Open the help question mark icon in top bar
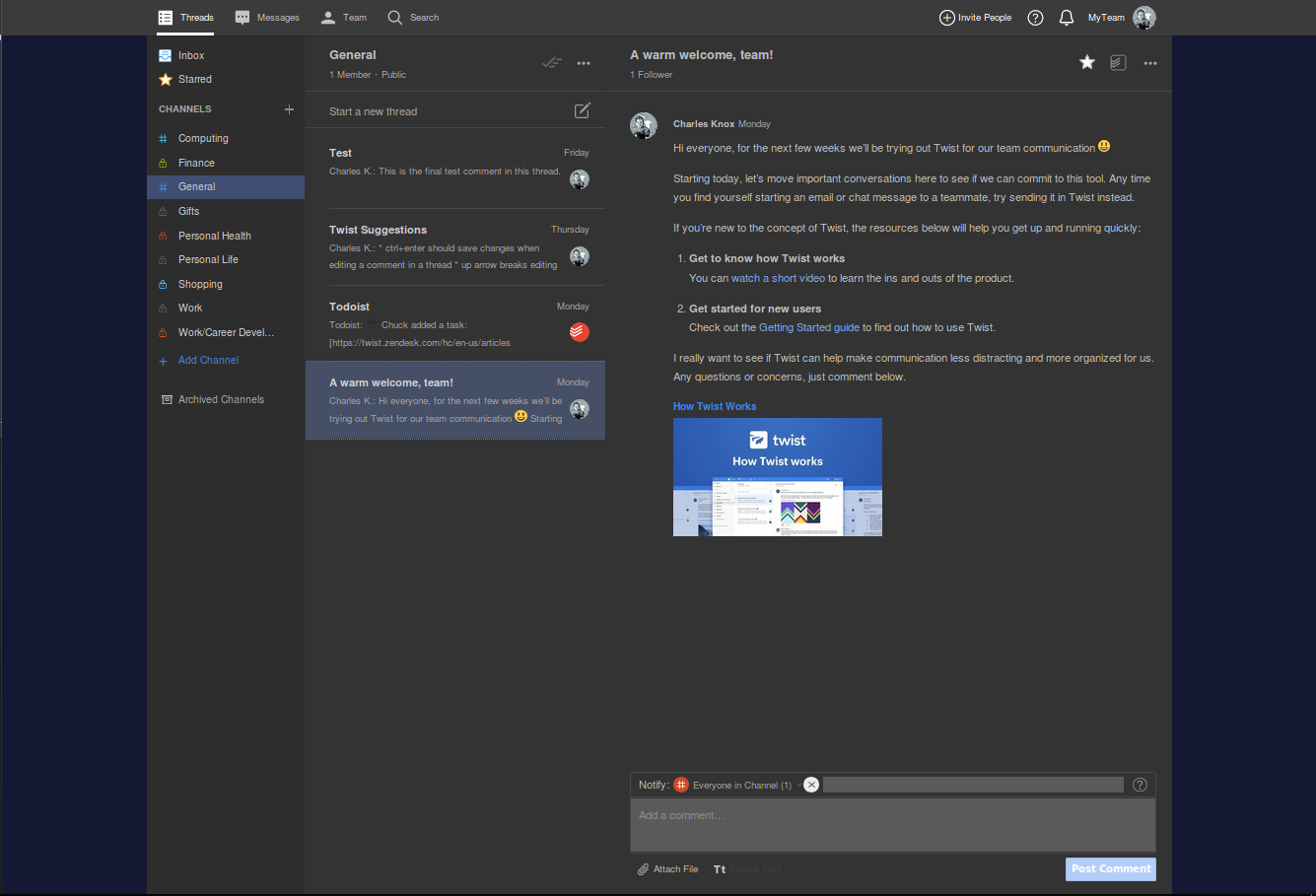This screenshot has width=1316, height=896. [x=1035, y=18]
